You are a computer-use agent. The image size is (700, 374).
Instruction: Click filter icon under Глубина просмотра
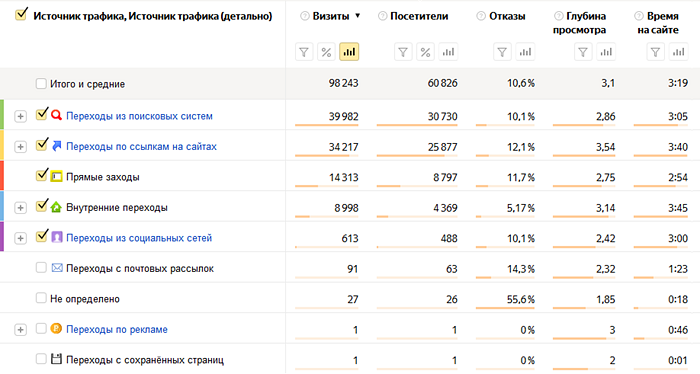583,52
